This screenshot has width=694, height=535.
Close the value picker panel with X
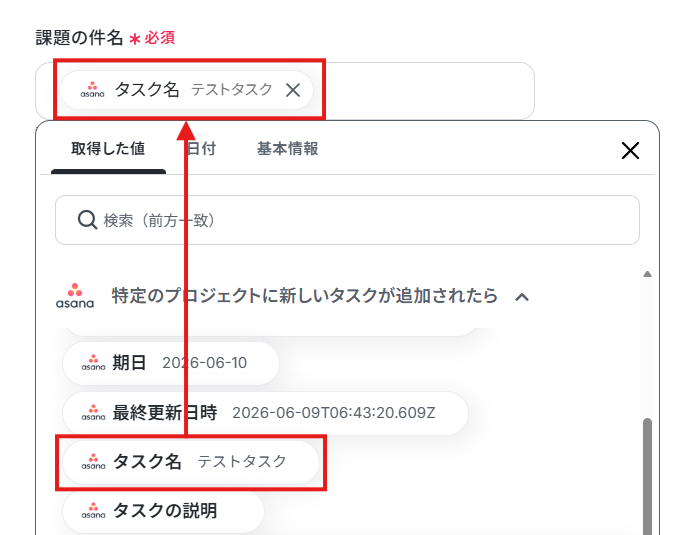pyautogui.click(x=630, y=150)
